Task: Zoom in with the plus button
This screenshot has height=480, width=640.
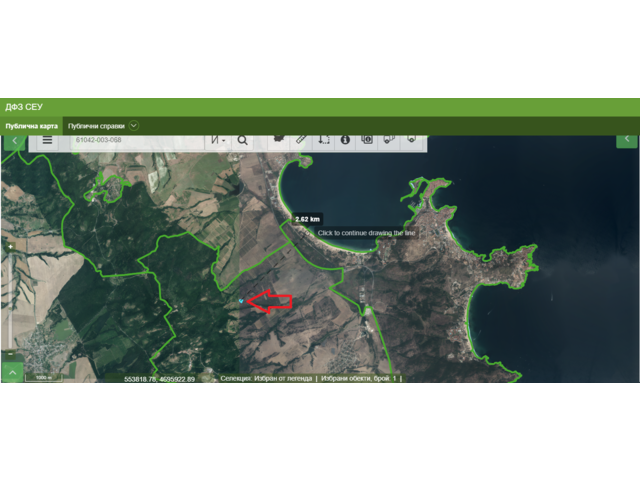Action: [x=10, y=245]
